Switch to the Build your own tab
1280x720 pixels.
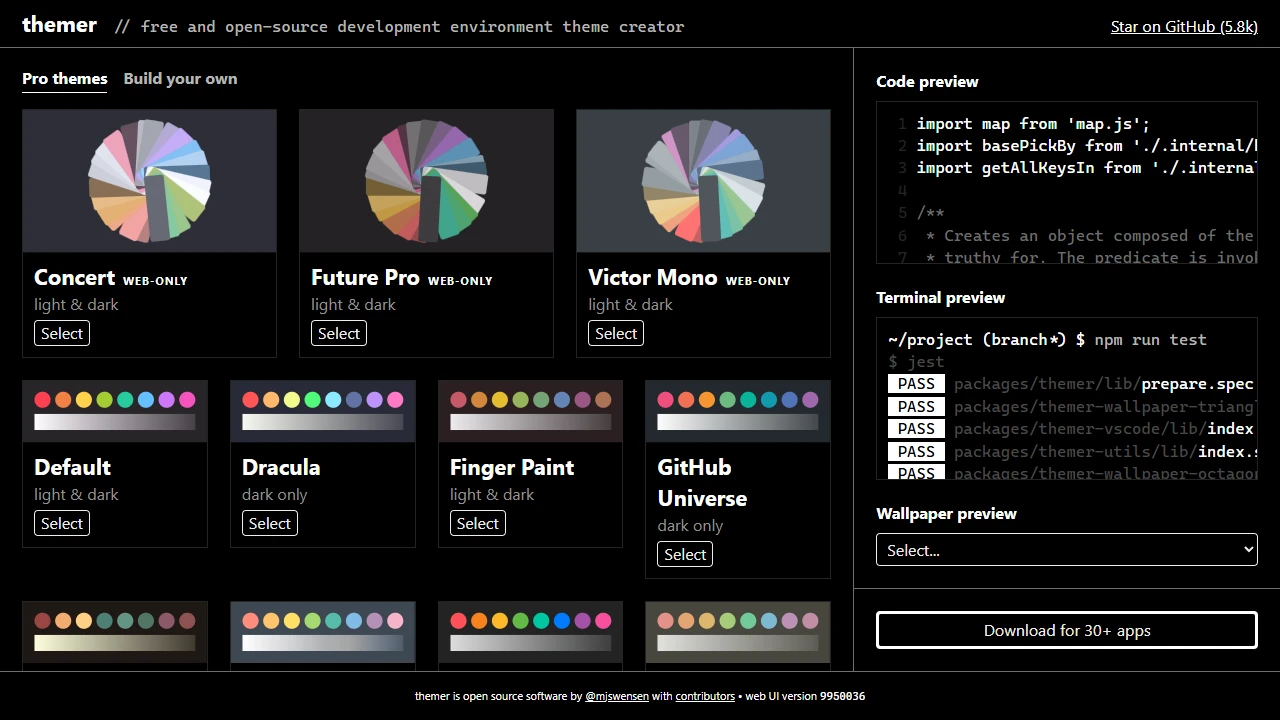[180, 78]
